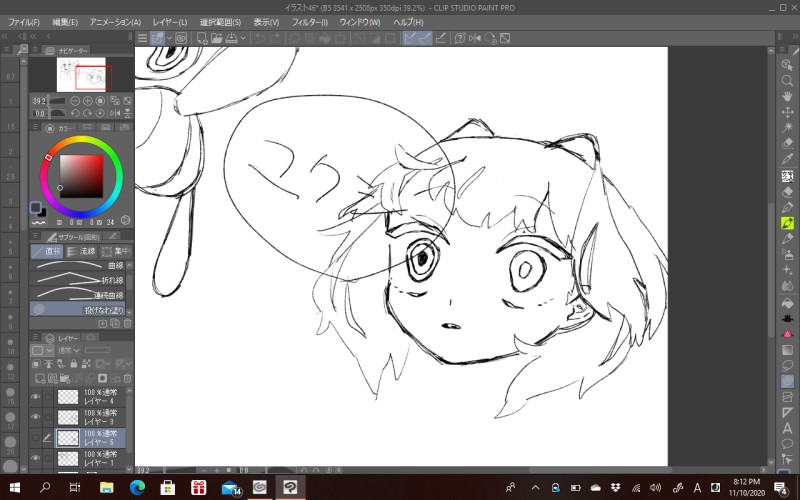800x500 pixels.
Task: Toggle checkbox beside レイヤー 4 thumbnail
Action: pos(47,397)
